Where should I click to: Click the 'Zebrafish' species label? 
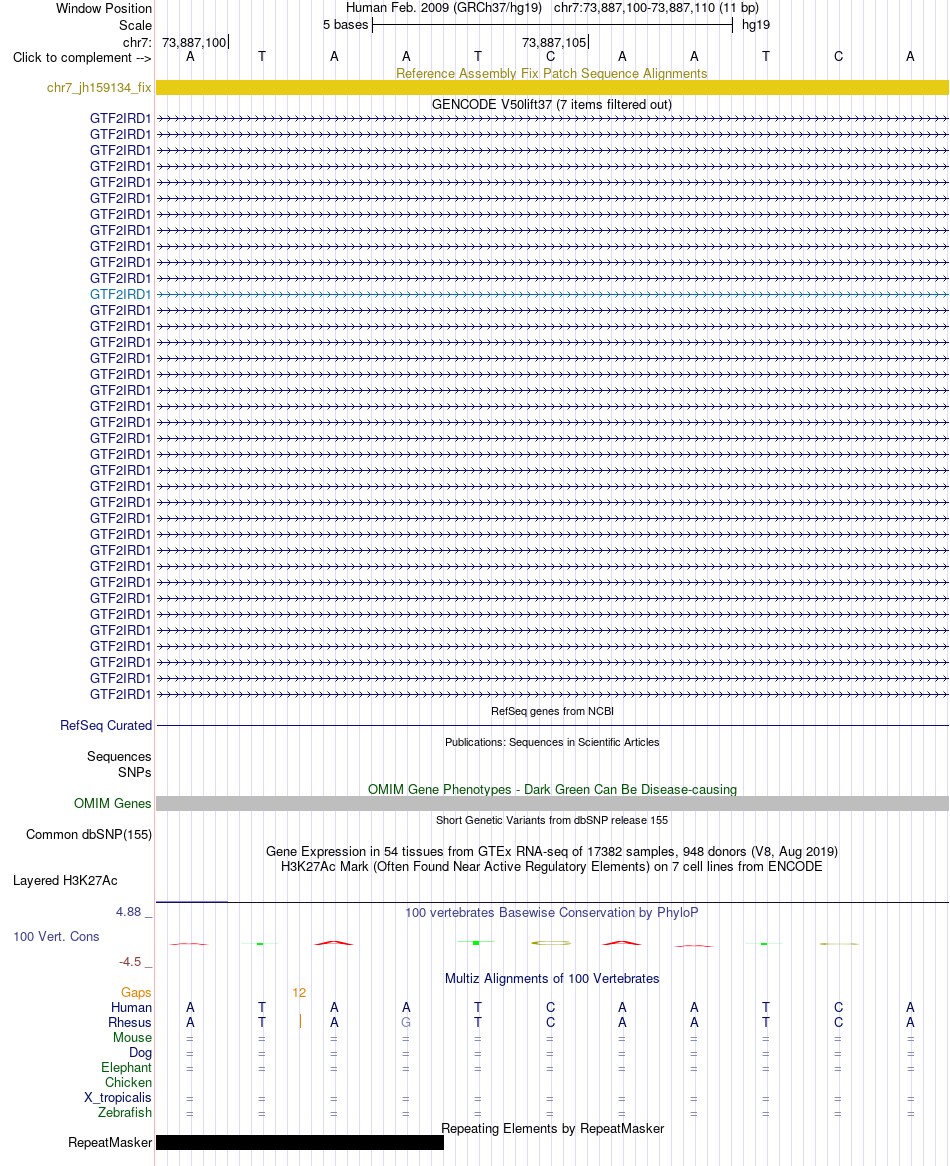coord(124,1112)
